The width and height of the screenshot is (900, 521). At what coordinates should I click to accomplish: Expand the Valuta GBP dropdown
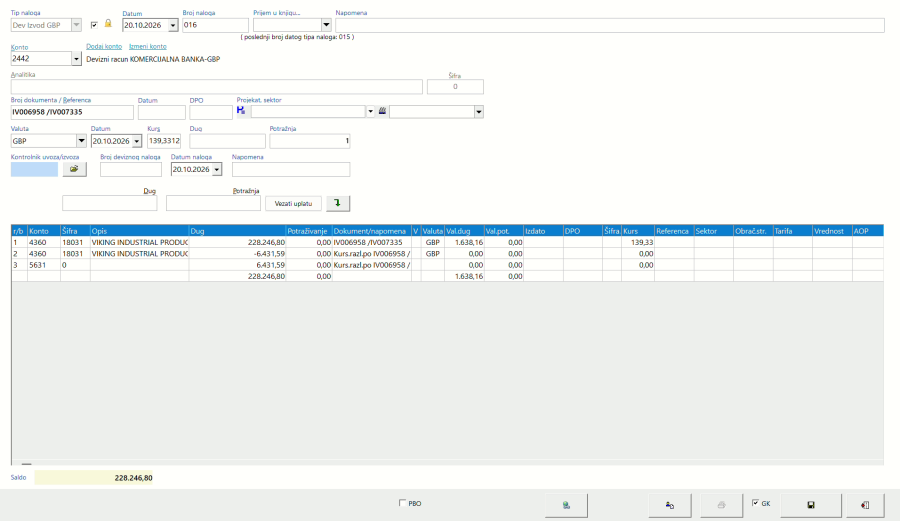[x=81, y=141]
